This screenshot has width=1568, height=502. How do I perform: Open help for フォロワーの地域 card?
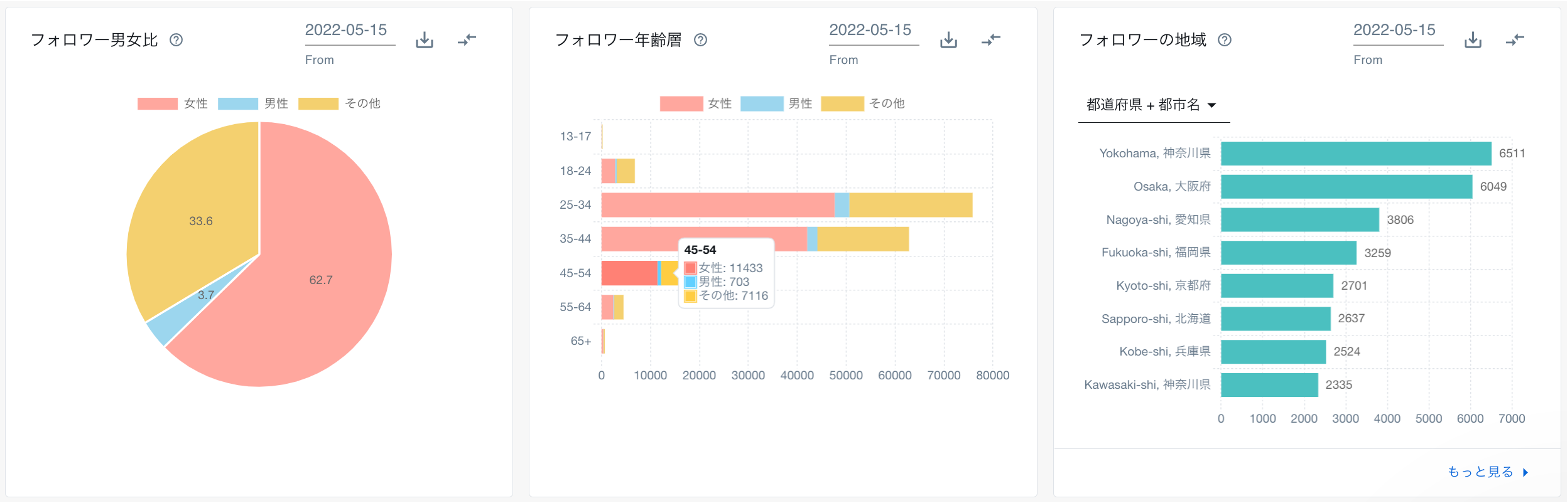click(1224, 40)
